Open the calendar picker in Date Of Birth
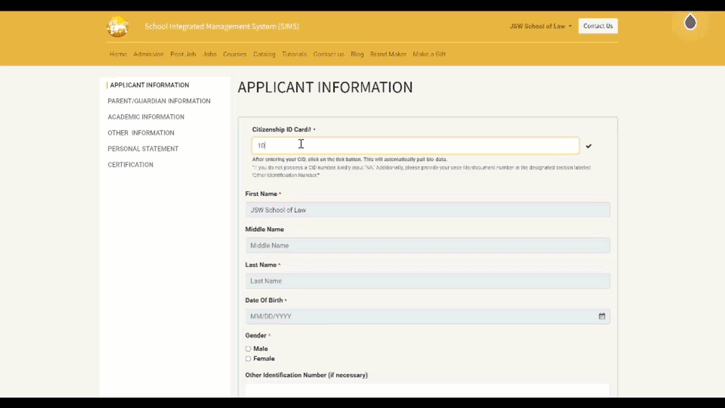The height and width of the screenshot is (408, 725). click(x=602, y=316)
